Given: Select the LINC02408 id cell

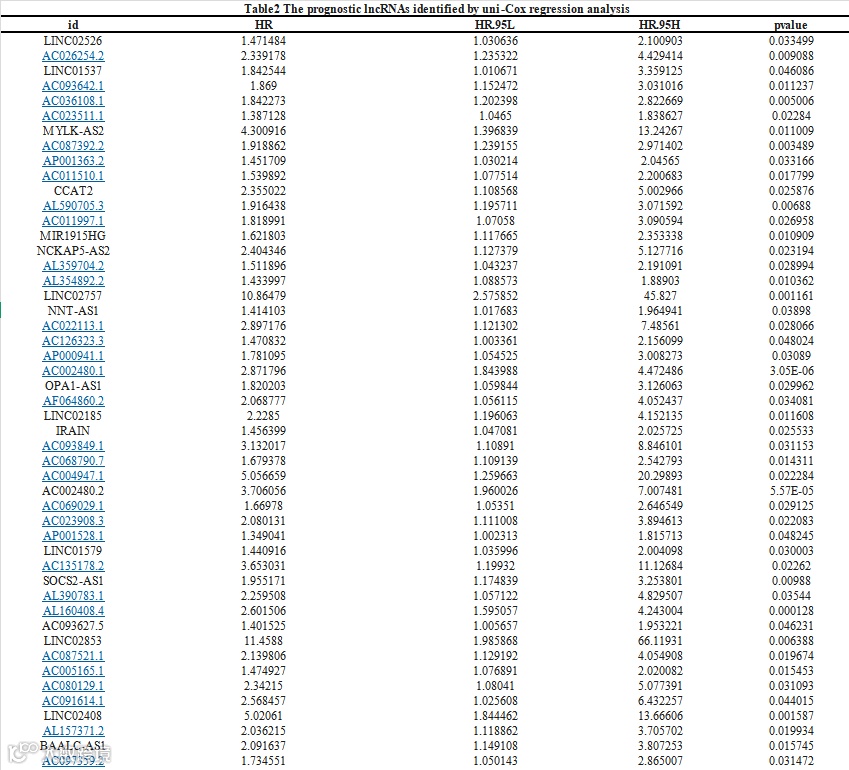Looking at the screenshot, I should [x=73, y=715].
